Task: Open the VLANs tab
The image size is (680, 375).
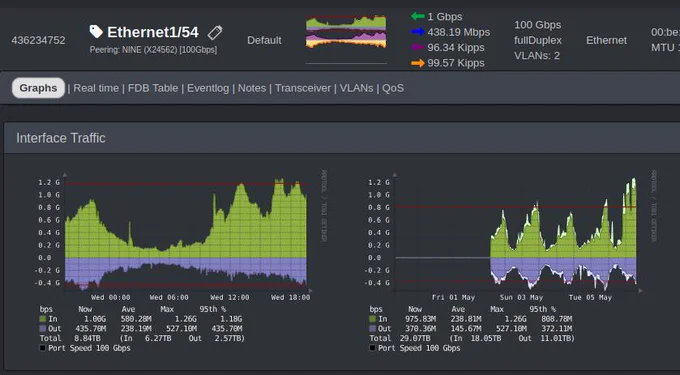Action: point(356,88)
